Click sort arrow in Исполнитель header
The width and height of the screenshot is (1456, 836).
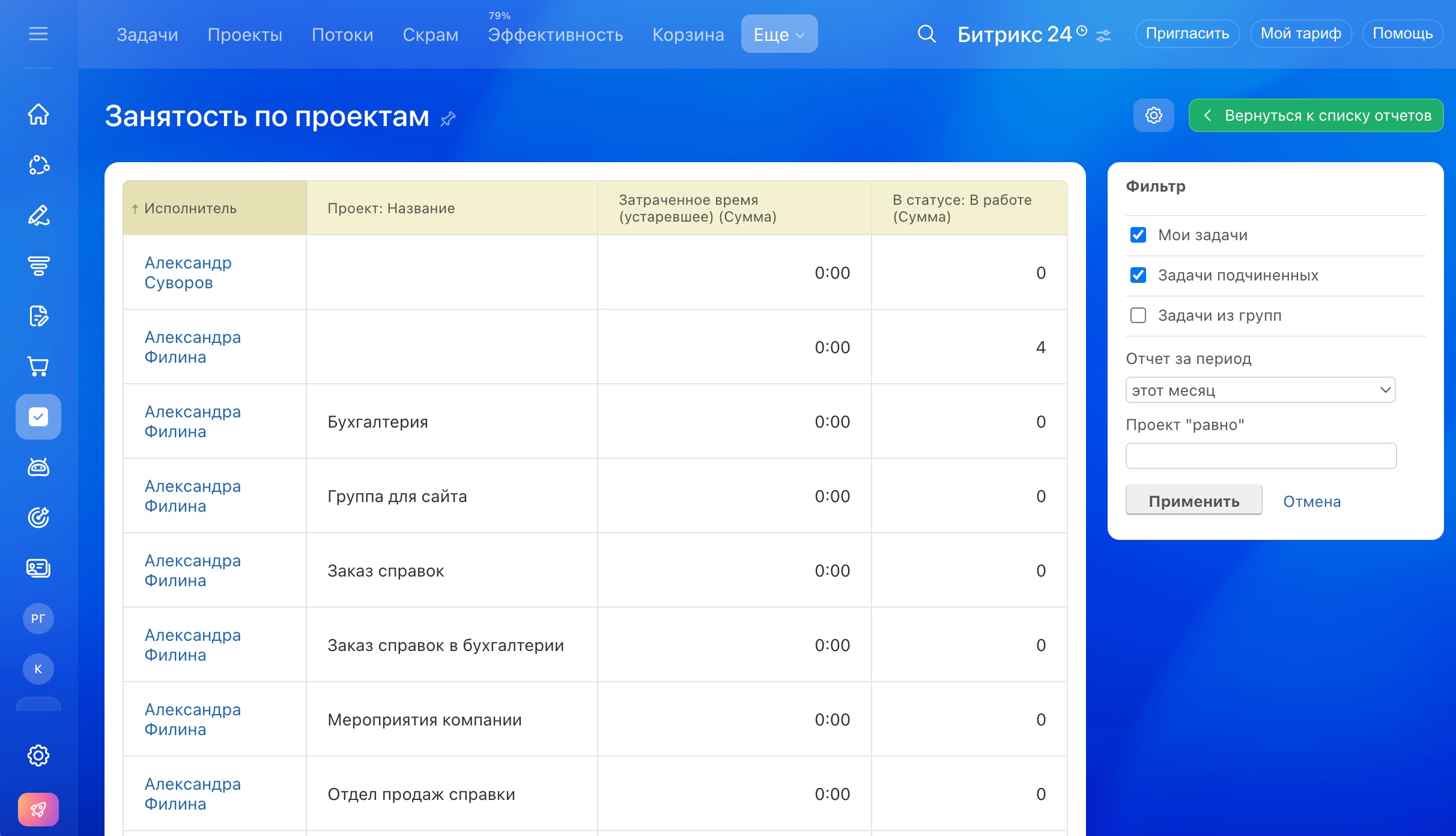[135, 209]
